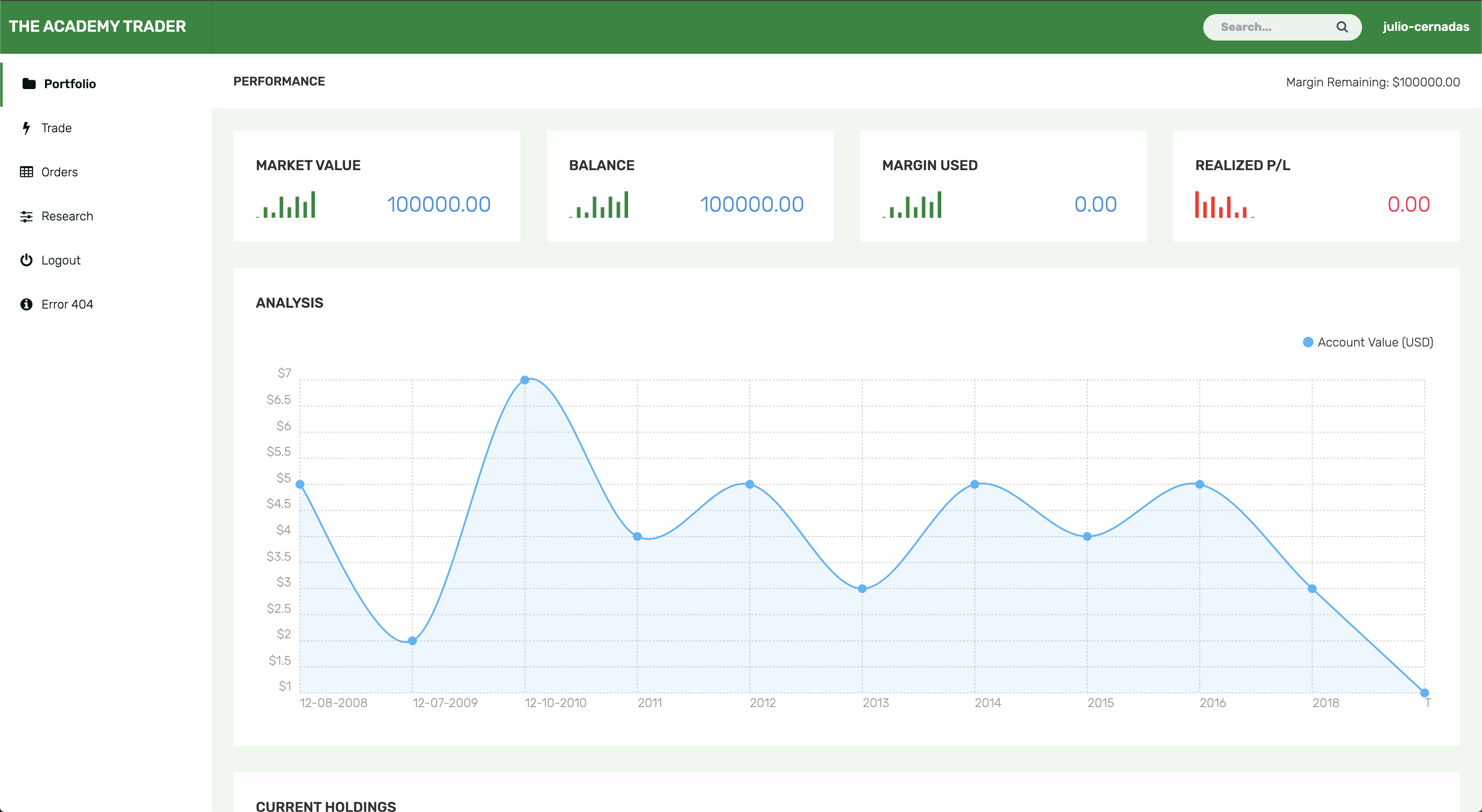Click The Academy Trader logo link
This screenshot has width=1482, height=812.
click(x=97, y=26)
